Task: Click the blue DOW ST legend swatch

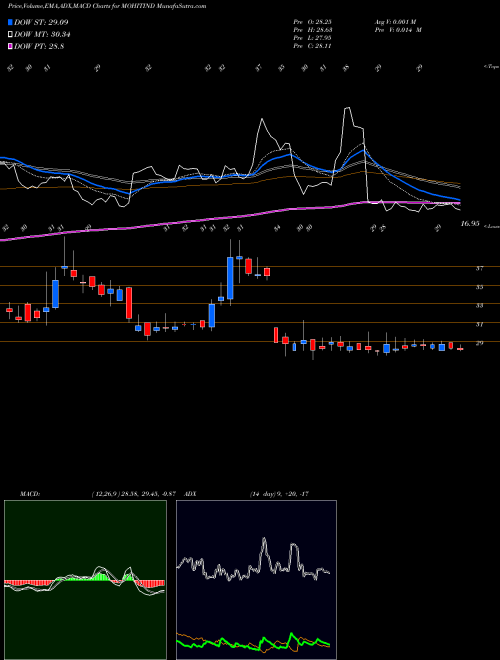Action: pyautogui.click(x=10, y=22)
